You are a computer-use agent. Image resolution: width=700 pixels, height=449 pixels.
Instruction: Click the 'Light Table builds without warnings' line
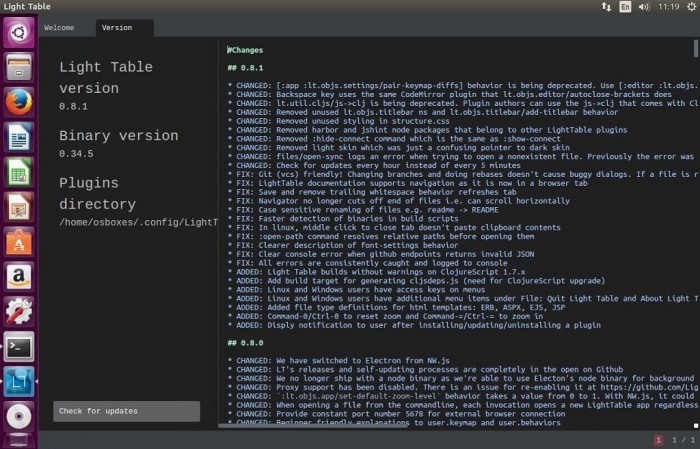coord(376,272)
